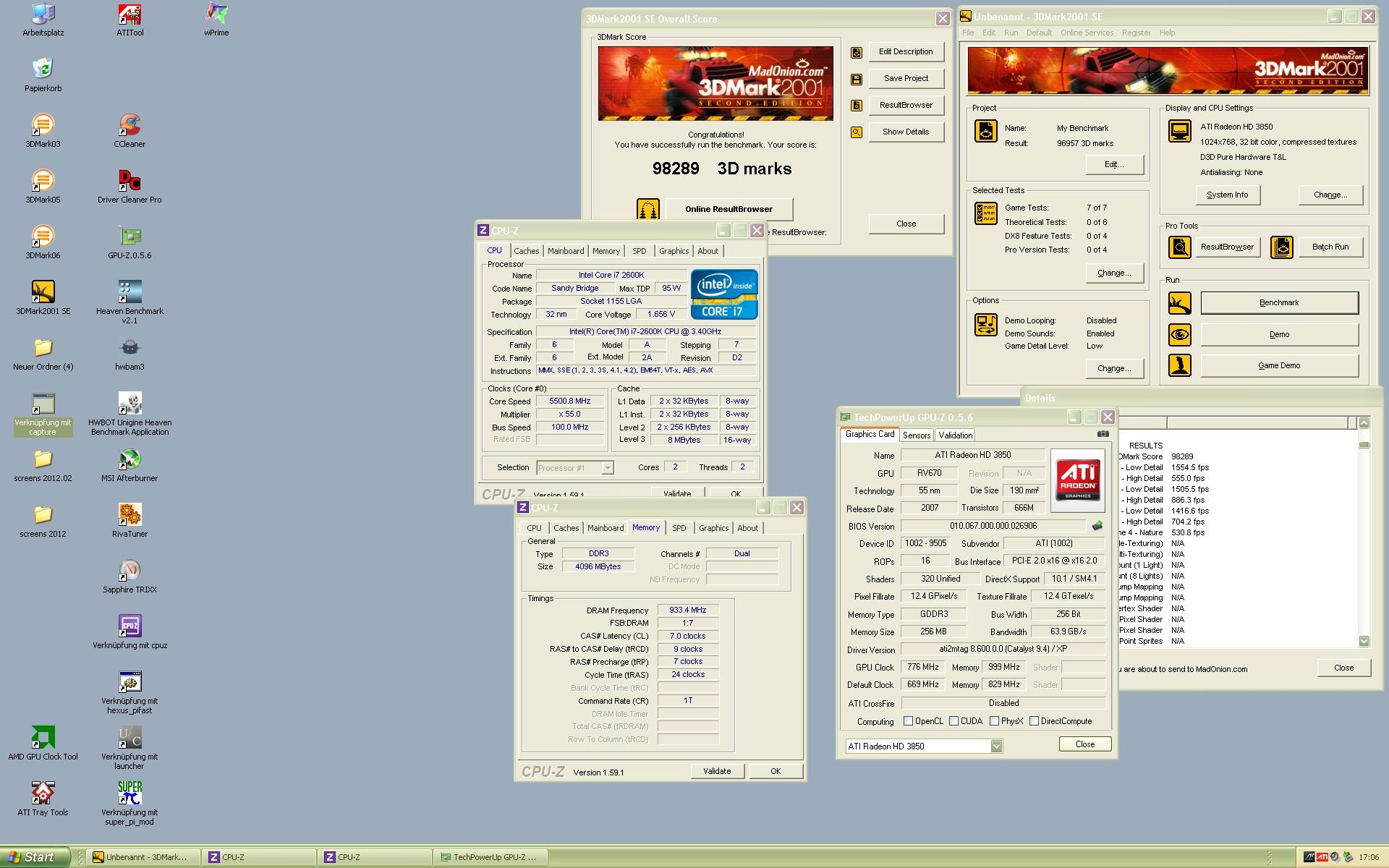Switch to TechPowerUp GPU-Z taskbar button
This screenshot has height=868, width=1389.
[x=490, y=857]
